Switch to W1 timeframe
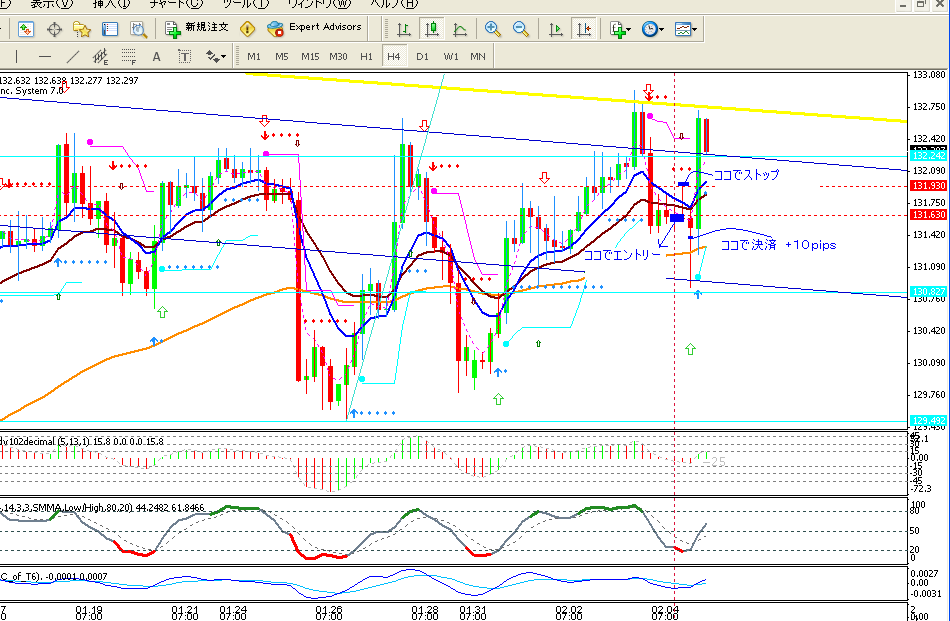 click(451, 56)
